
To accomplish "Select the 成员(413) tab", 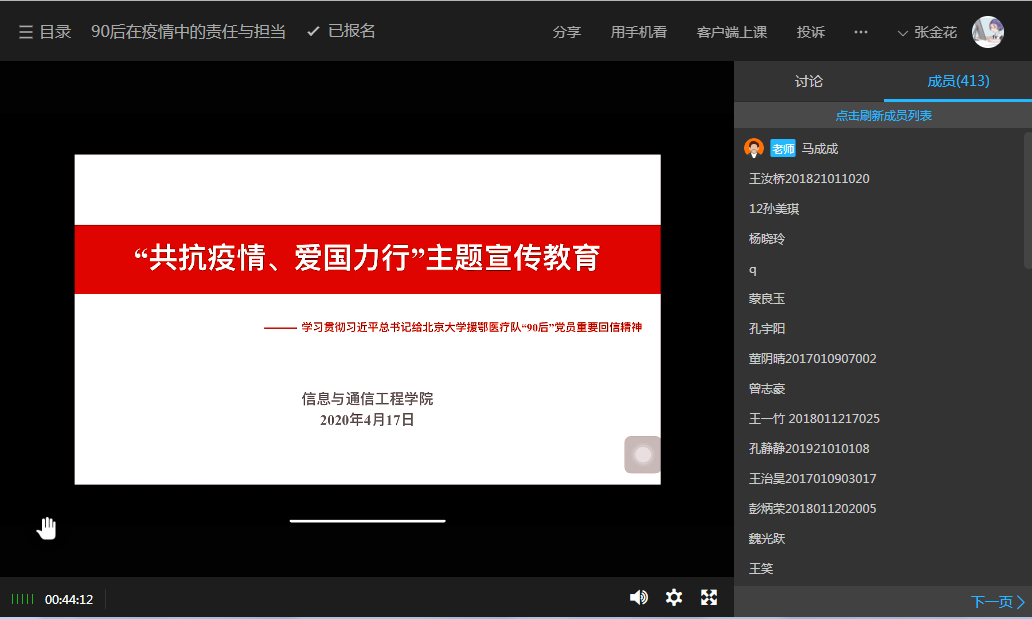I will [958, 81].
